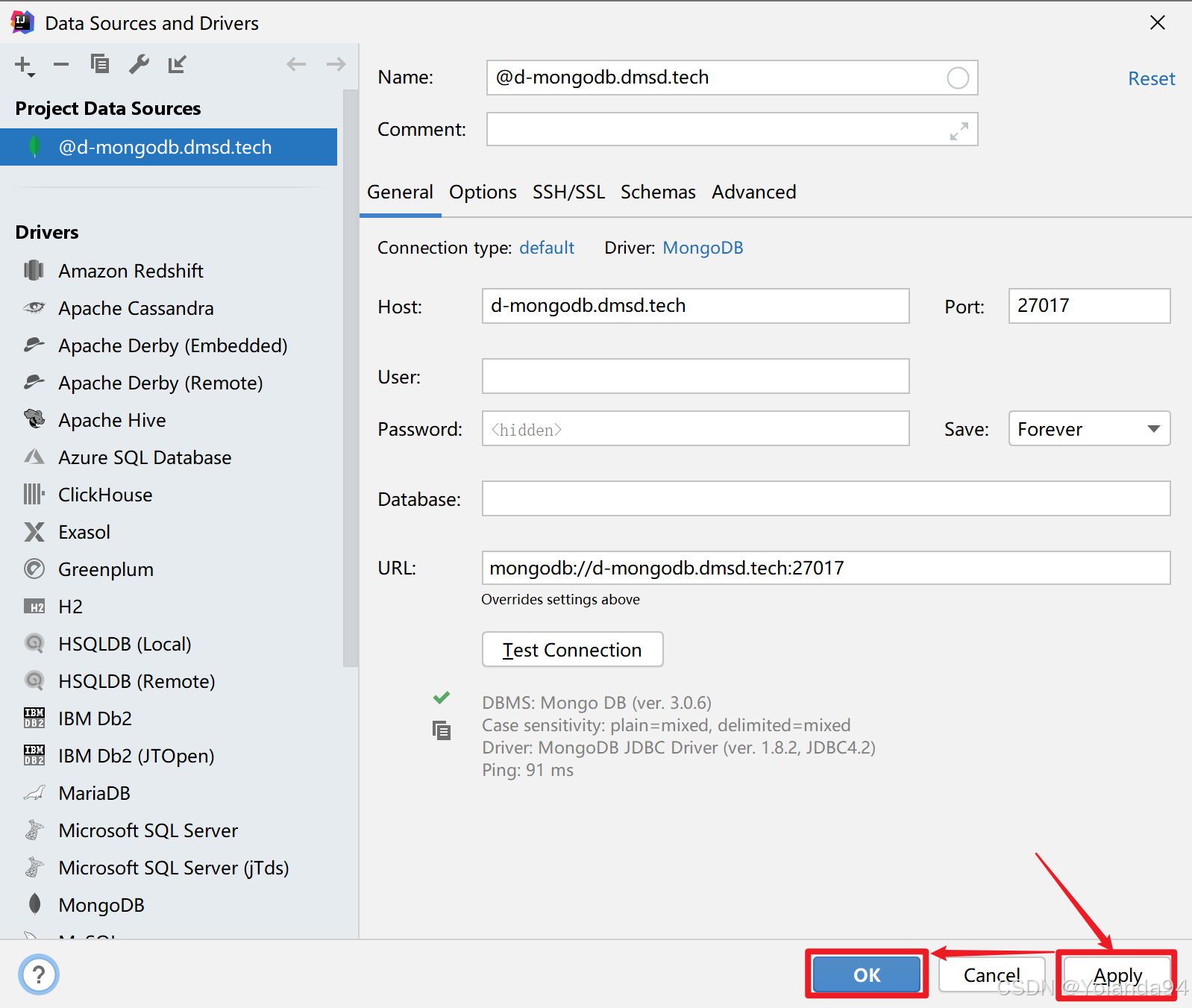Open the Save password dropdown

(1089, 429)
